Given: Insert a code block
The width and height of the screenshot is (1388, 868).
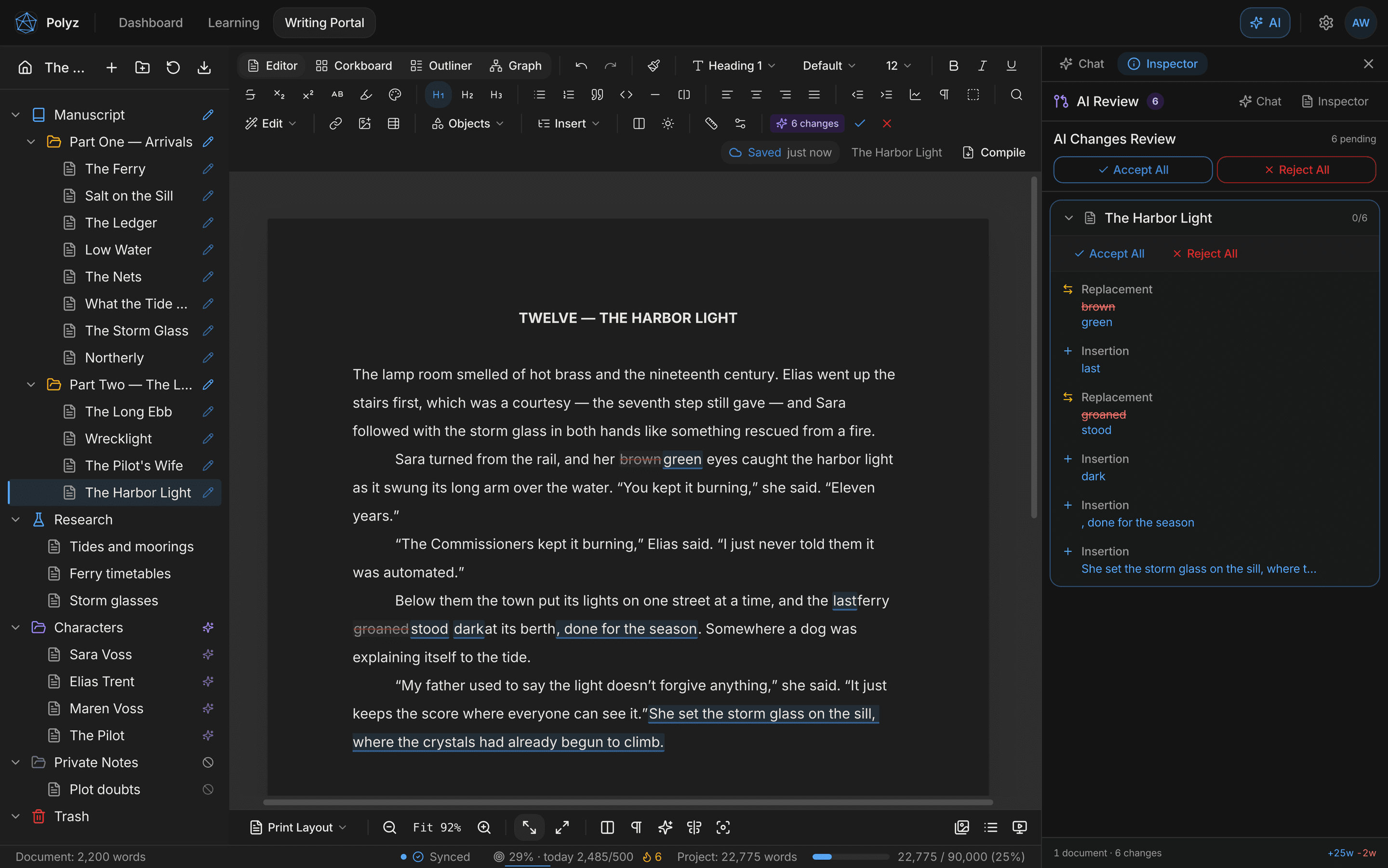Looking at the screenshot, I should (626, 95).
